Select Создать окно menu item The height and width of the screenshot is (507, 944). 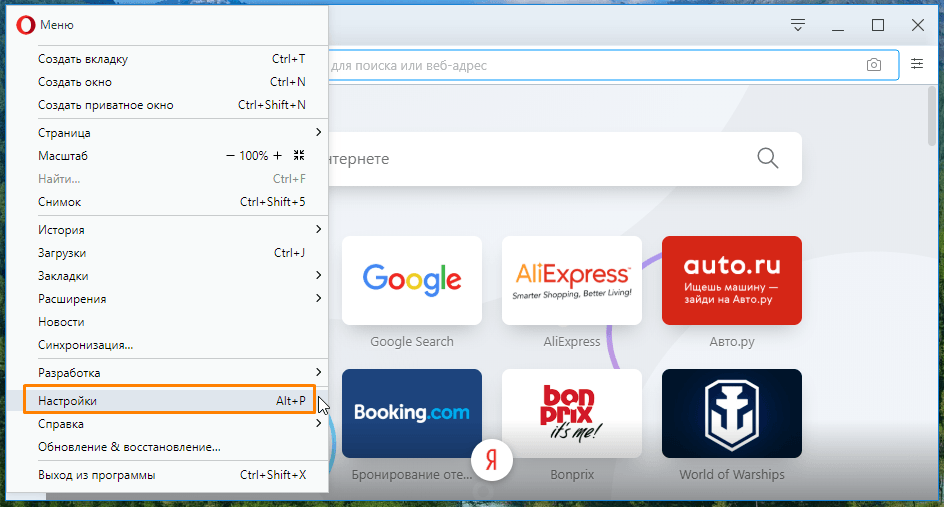167,82
